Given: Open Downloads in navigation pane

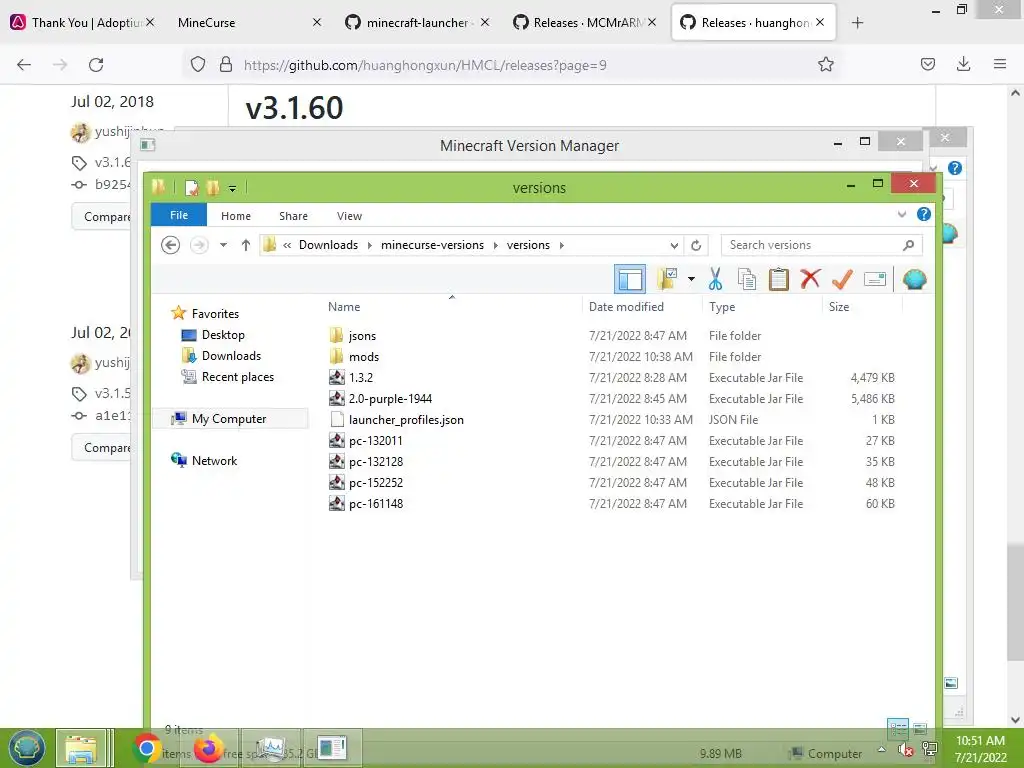Looking at the screenshot, I should [231, 355].
